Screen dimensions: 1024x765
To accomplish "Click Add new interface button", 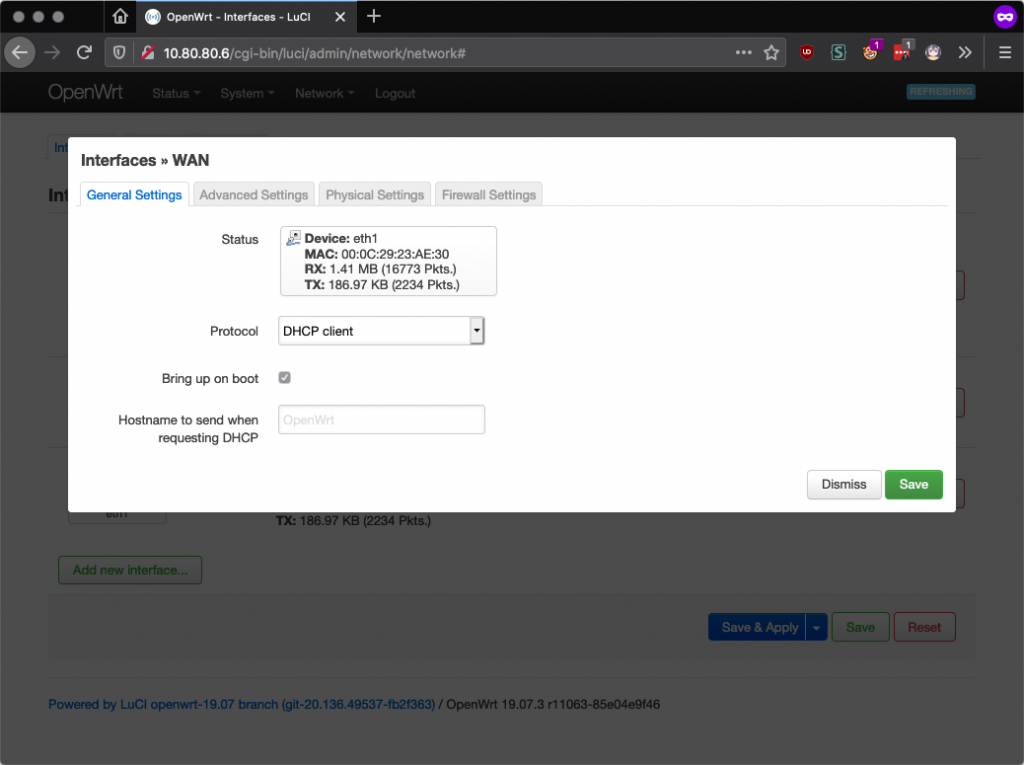I will click(x=130, y=570).
